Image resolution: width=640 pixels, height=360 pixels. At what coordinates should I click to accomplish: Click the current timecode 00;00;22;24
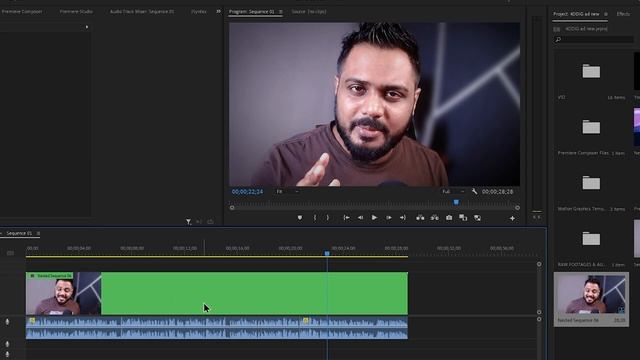coord(247,191)
